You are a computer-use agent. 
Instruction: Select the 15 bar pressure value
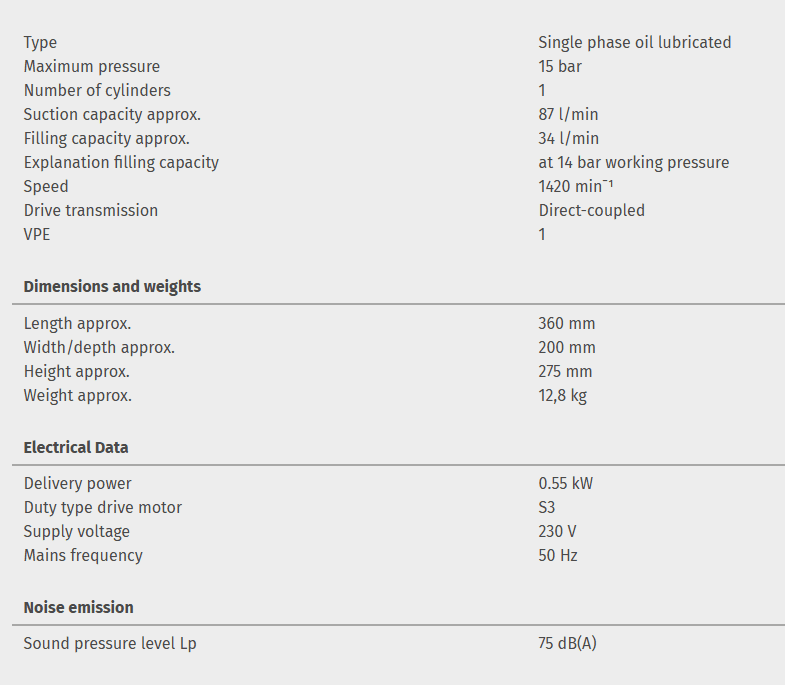point(560,66)
